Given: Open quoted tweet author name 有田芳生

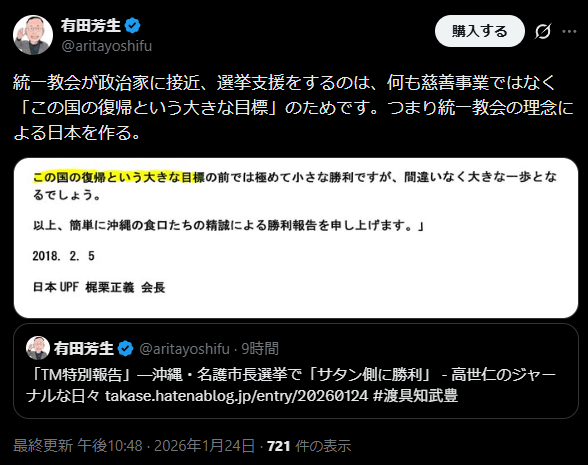Looking at the screenshot, I should (x=84, y=349).
